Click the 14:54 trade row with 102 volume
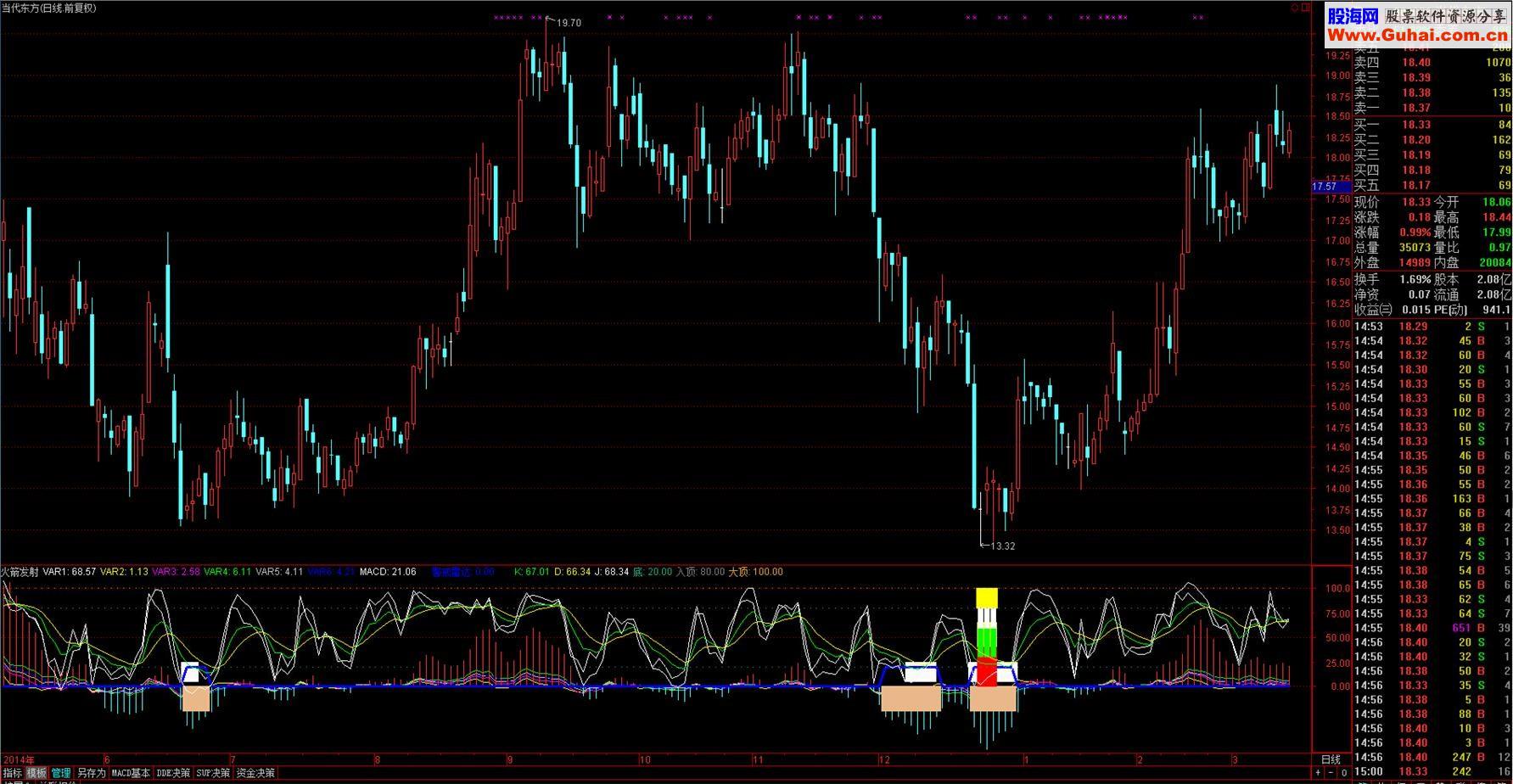Screen dimensions: 1513x784 click(x=1432, y=412)
